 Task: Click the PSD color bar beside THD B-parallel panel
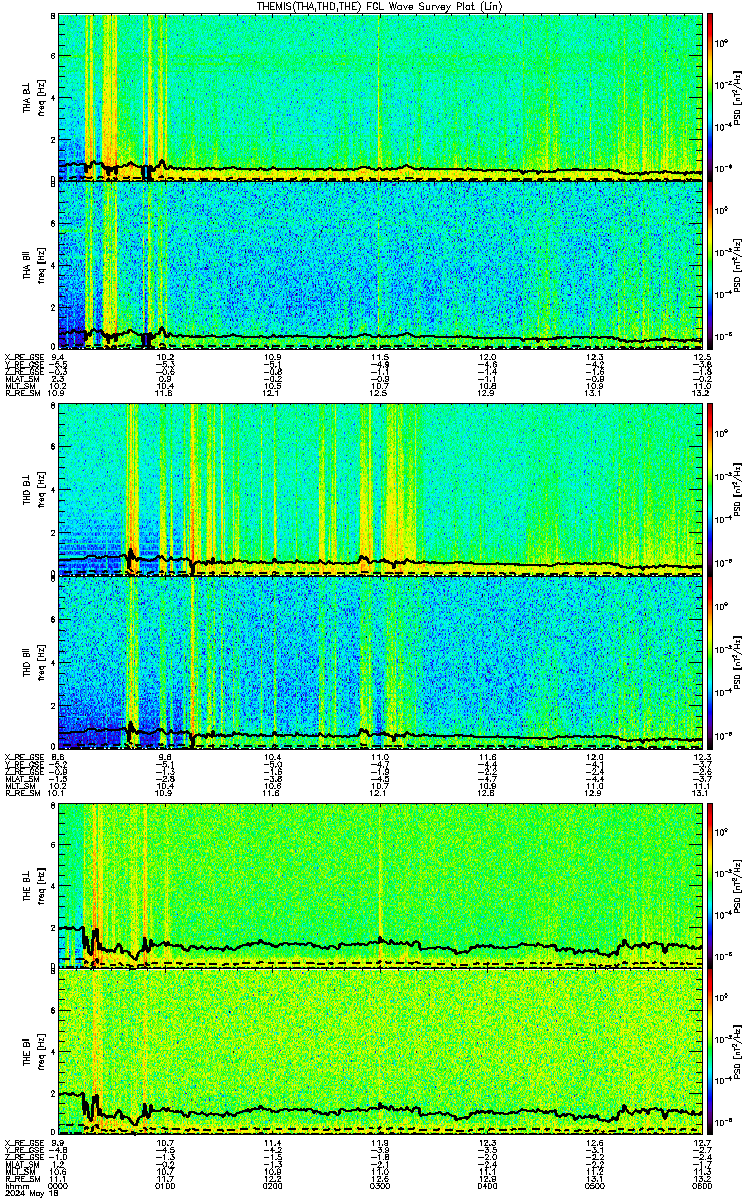pos(711,661)
